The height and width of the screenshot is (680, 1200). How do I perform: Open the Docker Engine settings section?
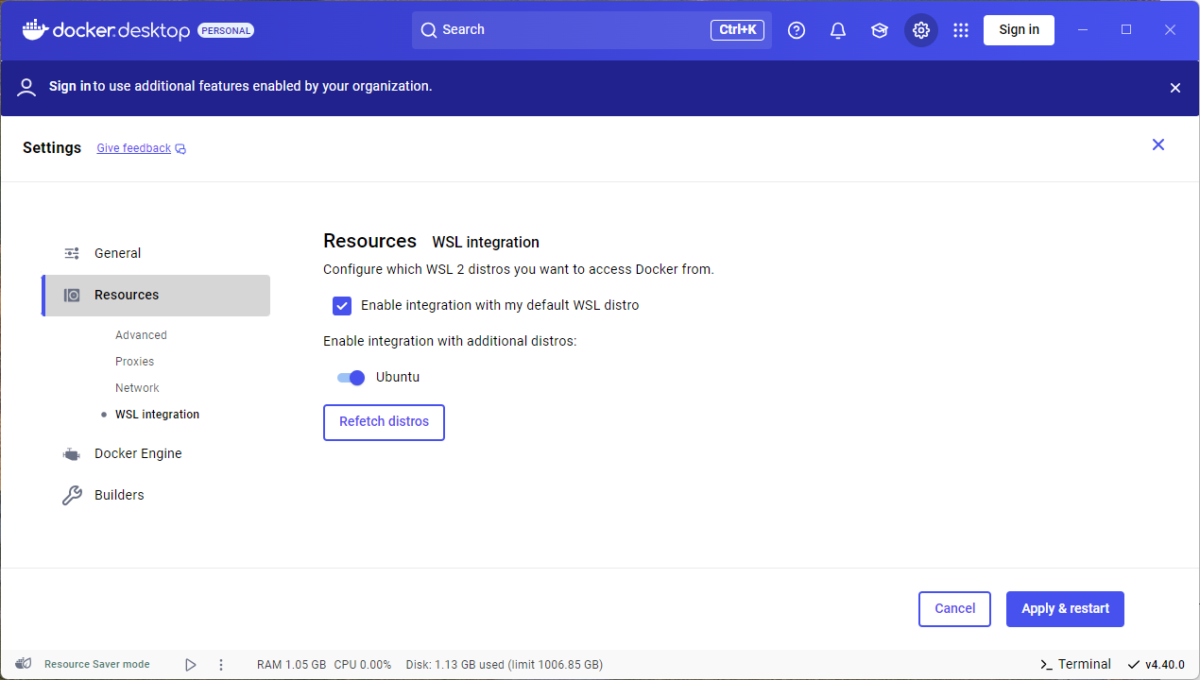pyautogui.click(x=139, y=453)
